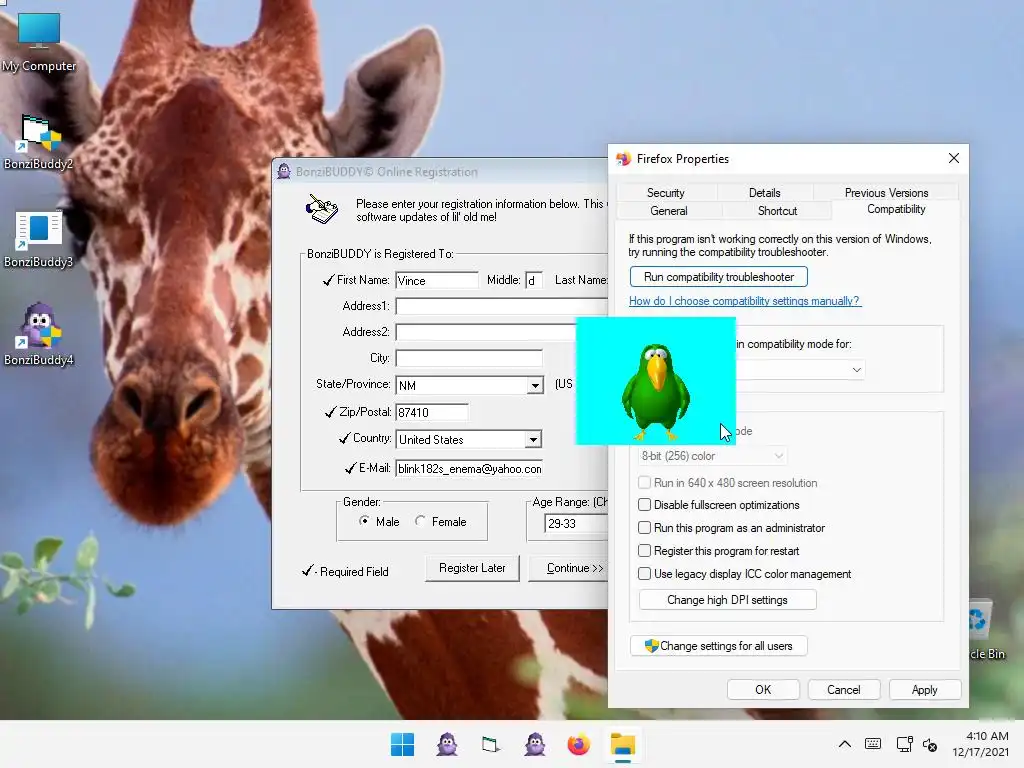
Task: Click the First Name field in registration
Action: point(437,280)
